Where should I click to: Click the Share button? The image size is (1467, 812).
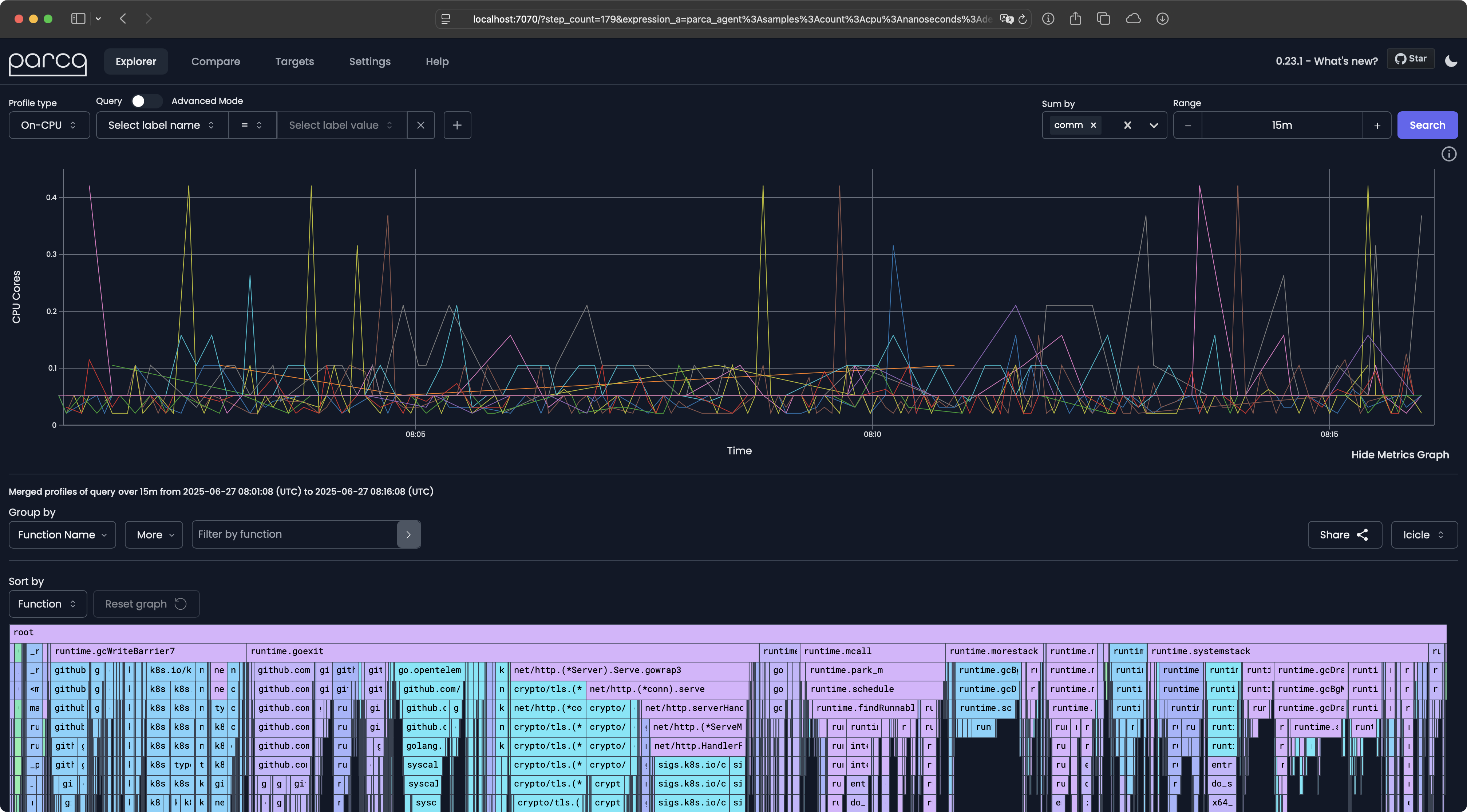(x=1345, y=535)
